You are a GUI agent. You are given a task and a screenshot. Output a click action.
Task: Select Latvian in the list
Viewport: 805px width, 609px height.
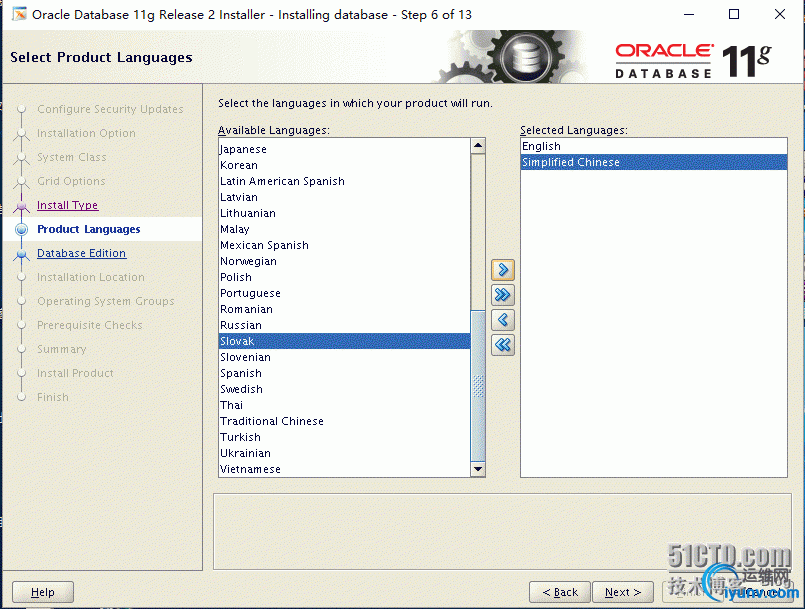pyautogui.click(x=344, y=197)
